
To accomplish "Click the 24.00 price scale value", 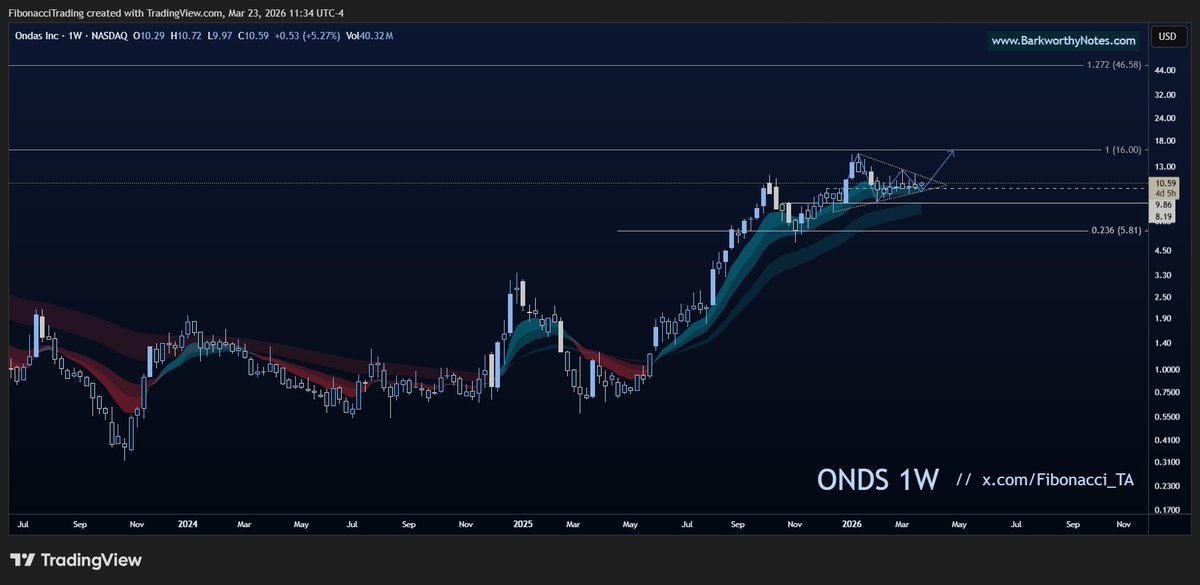I will (1165, 118).
